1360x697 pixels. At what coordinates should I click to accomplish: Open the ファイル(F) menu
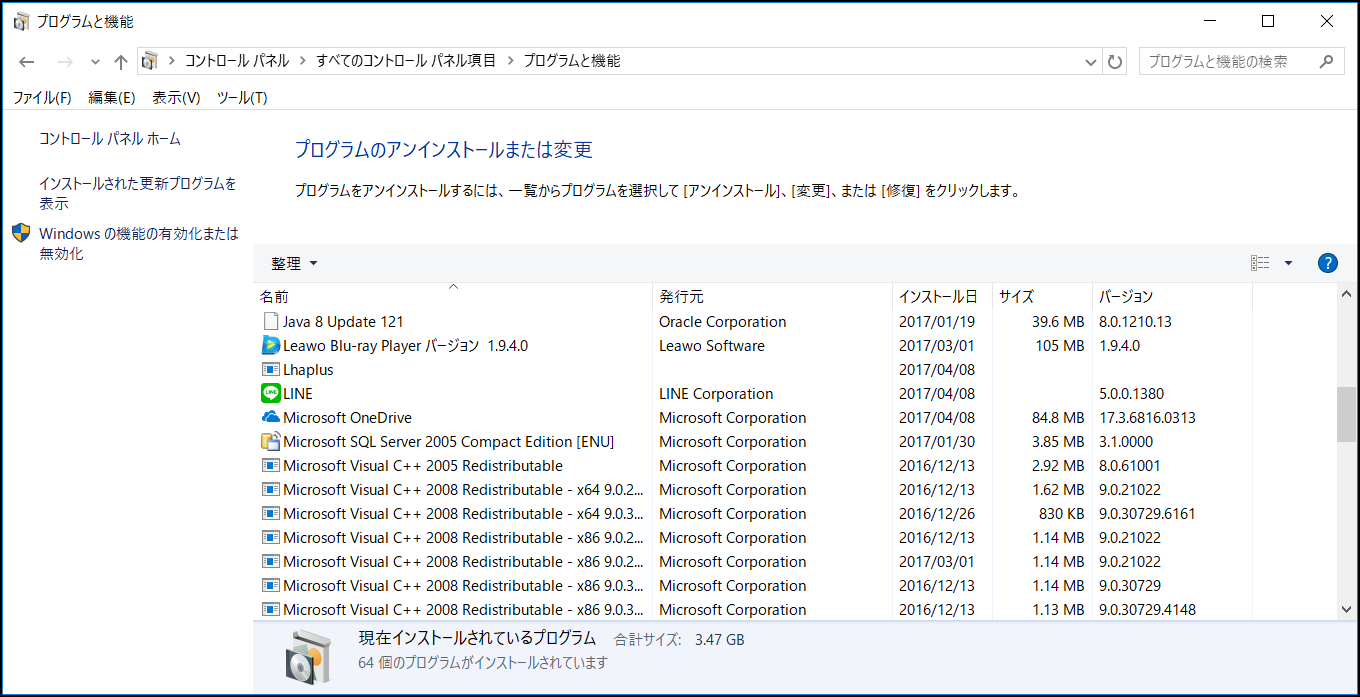[x=42, y=98]
